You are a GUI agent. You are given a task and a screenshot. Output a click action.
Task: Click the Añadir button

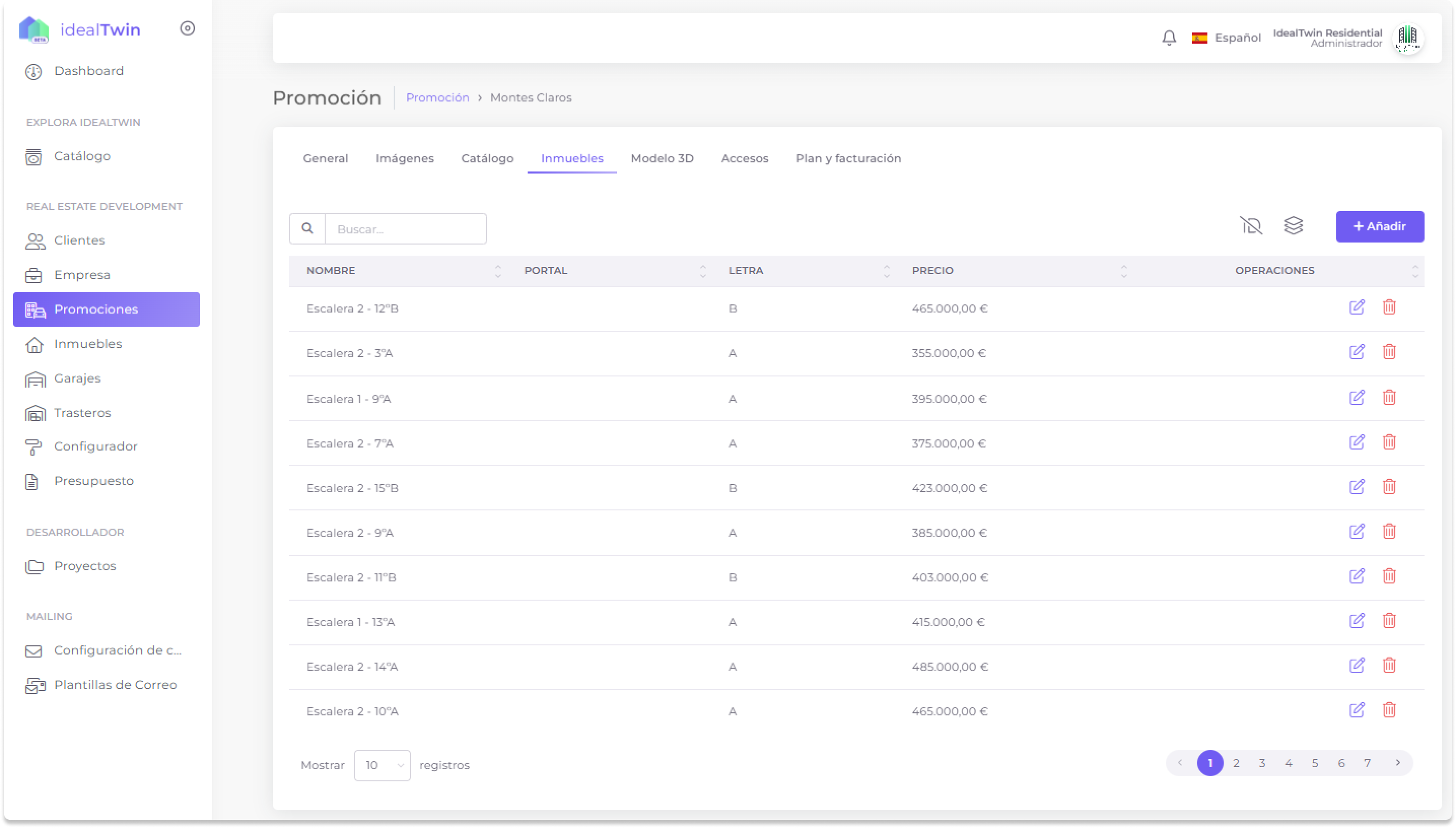click(x=1379, y=227)
